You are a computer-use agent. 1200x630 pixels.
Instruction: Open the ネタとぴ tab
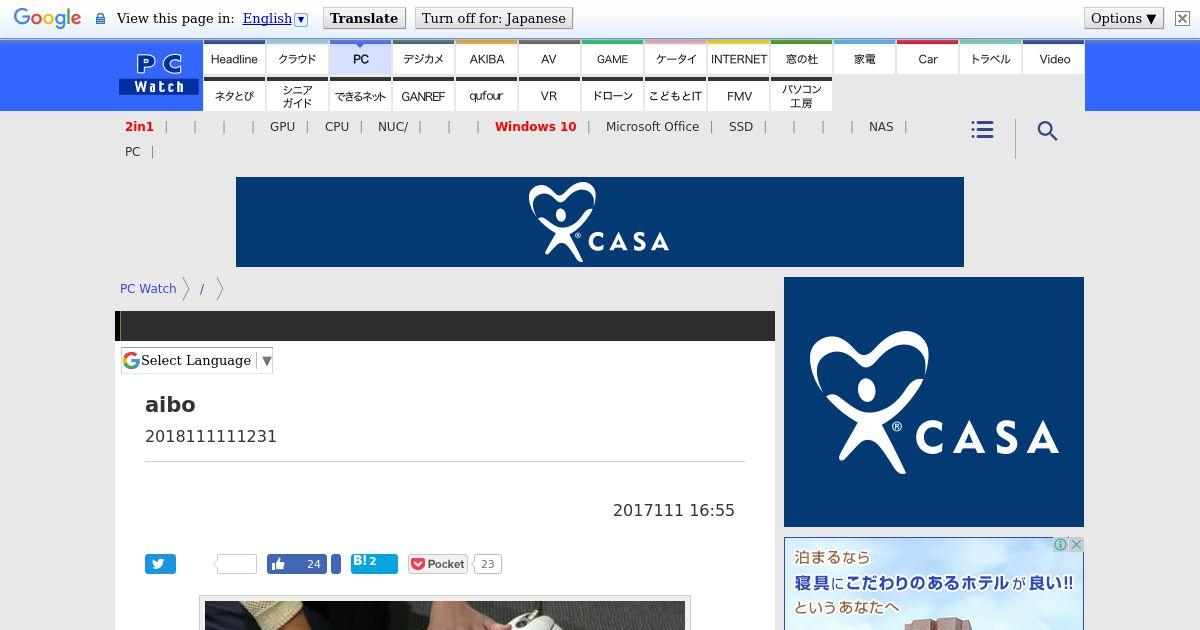coord(234,96)
